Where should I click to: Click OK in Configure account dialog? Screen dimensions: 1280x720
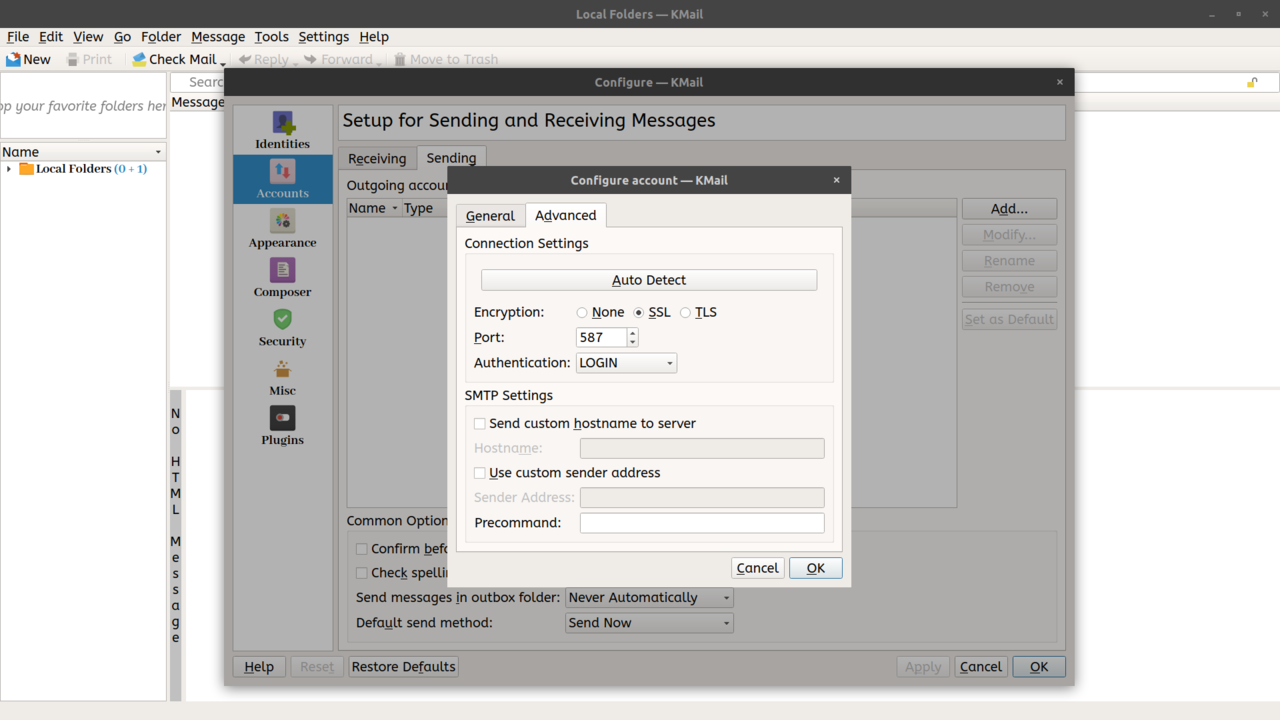coord(816,568)
